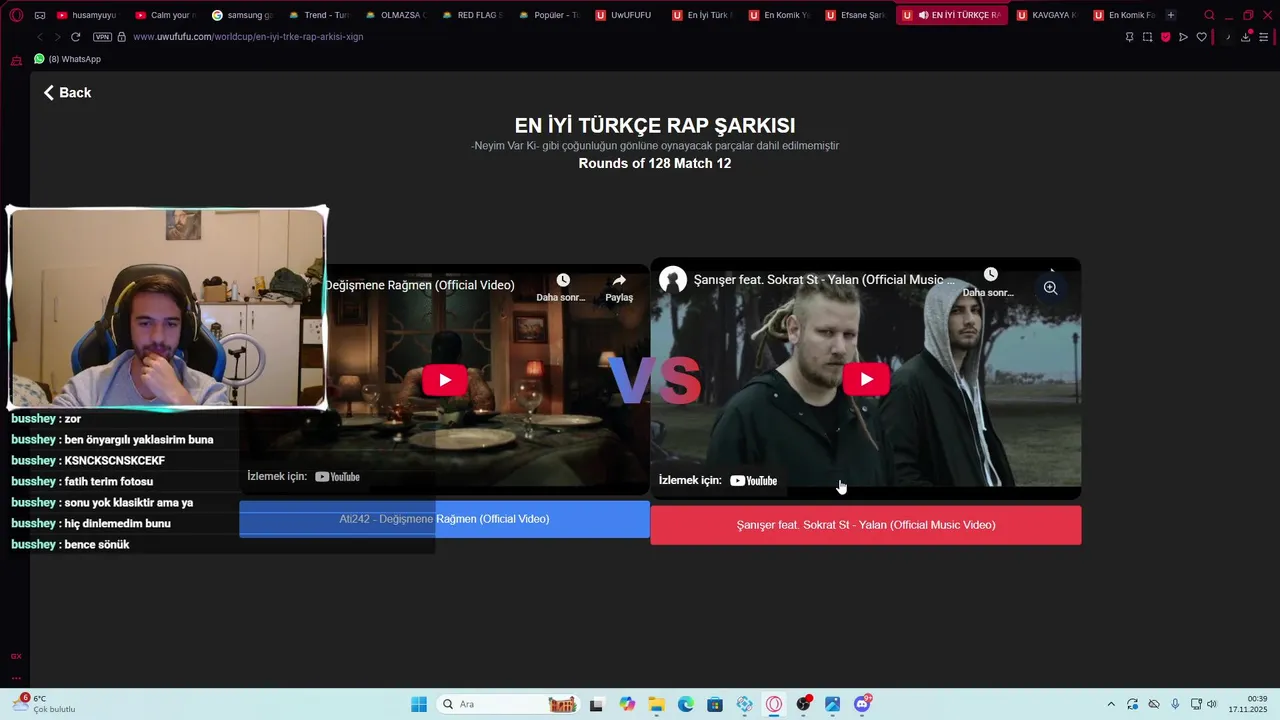This screenshot has width=1280, height=720.
Task: Open a new browser tab
Action: pos(1171,15)
